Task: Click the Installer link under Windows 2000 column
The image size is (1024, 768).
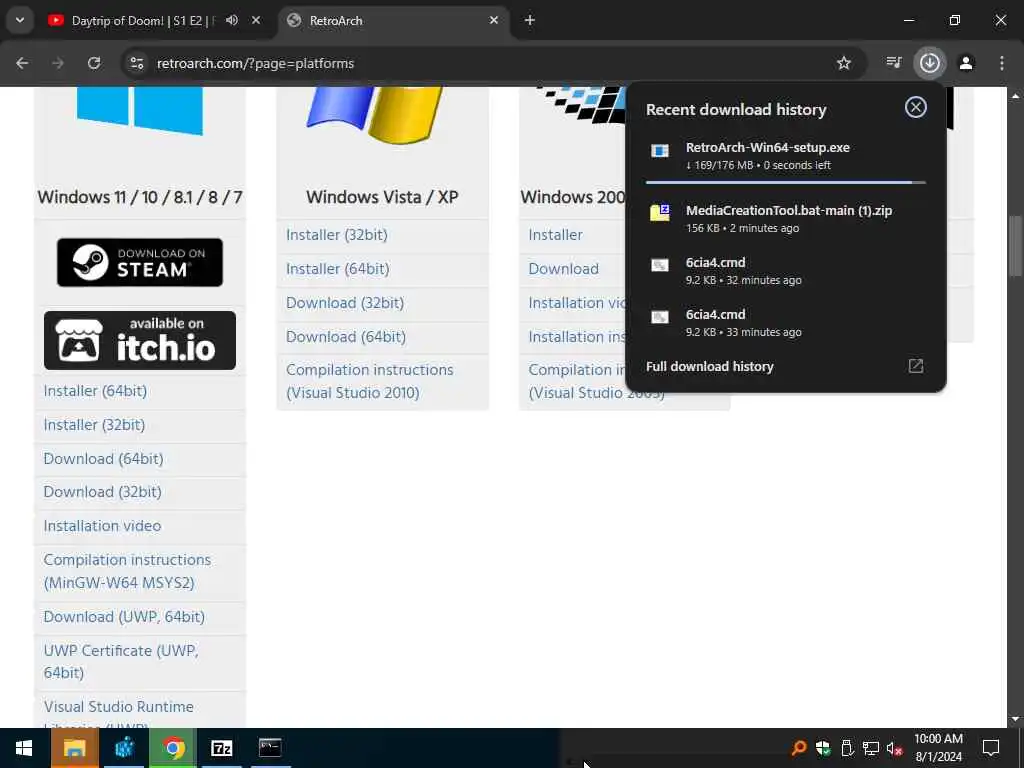Action: (555, 234)
